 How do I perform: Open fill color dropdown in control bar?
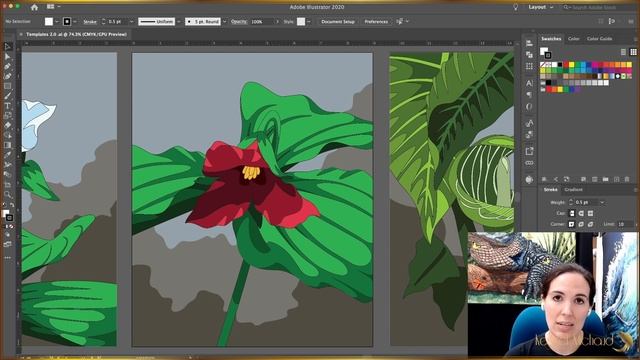(56, 22)
